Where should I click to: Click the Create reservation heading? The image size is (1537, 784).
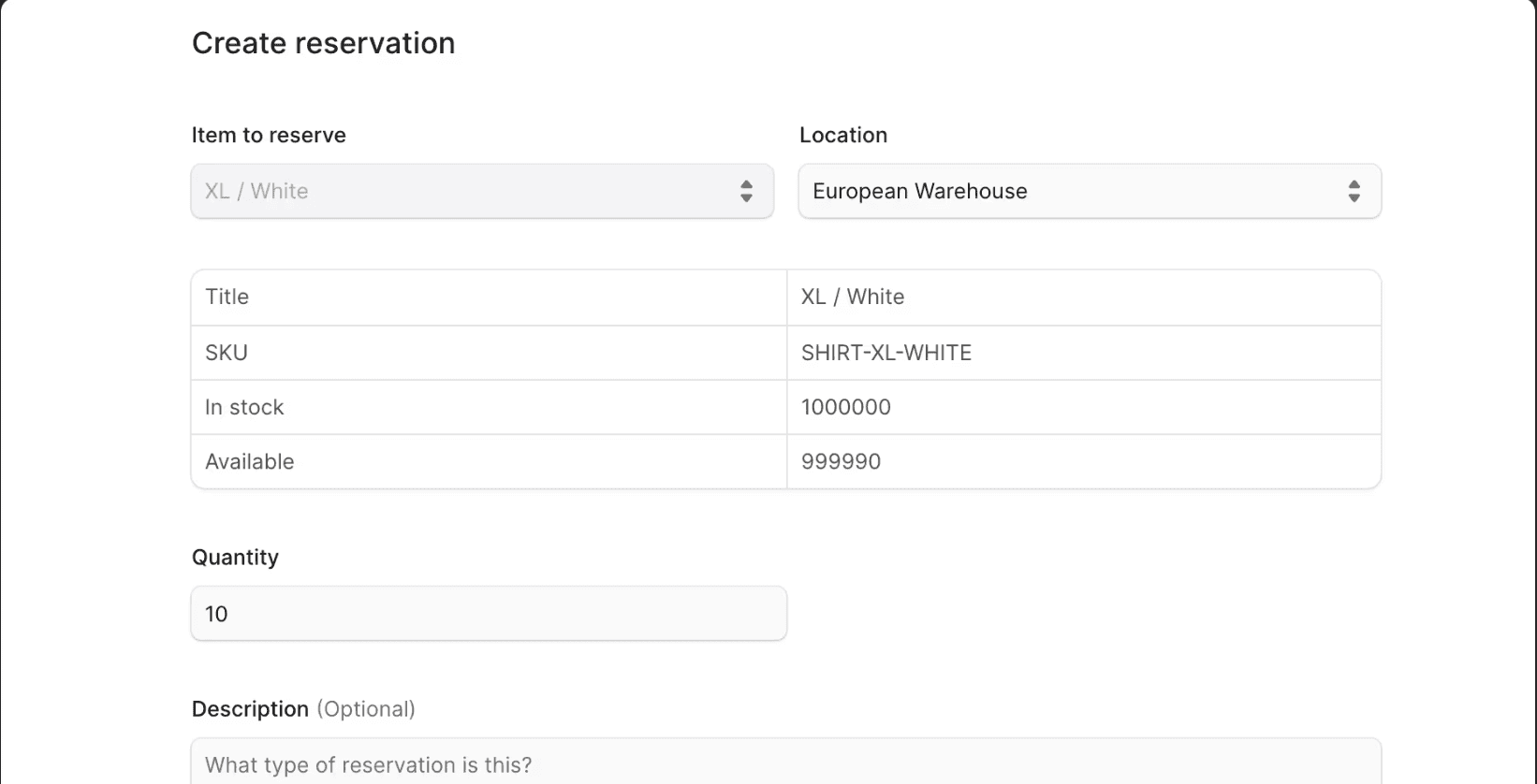point(323,43)
